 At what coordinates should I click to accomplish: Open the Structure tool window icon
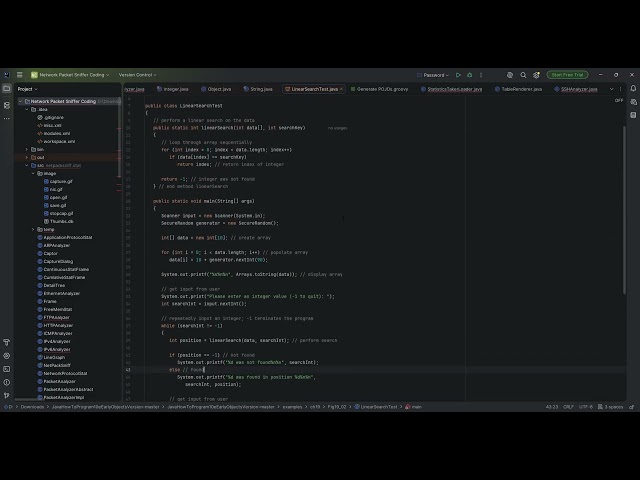7,105
